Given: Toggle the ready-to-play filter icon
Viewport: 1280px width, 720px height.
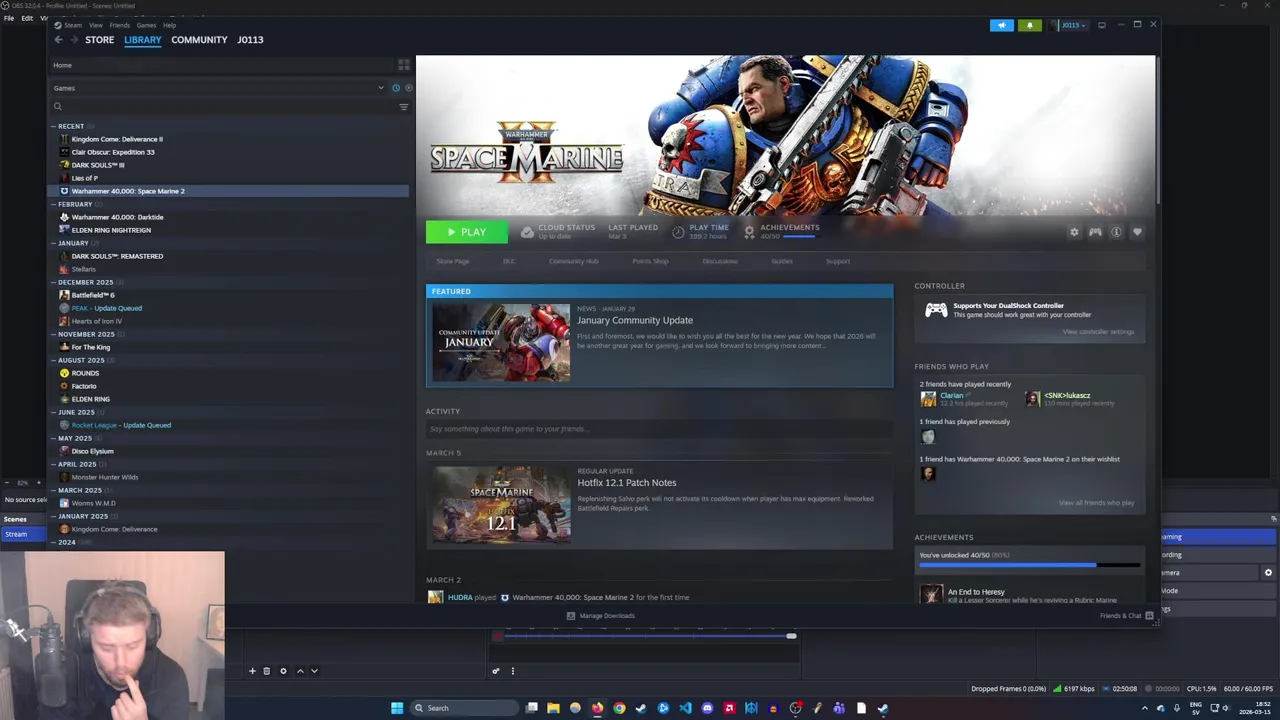Looking at the screenshot, I should pyautogui.click(x=407, y=88).
